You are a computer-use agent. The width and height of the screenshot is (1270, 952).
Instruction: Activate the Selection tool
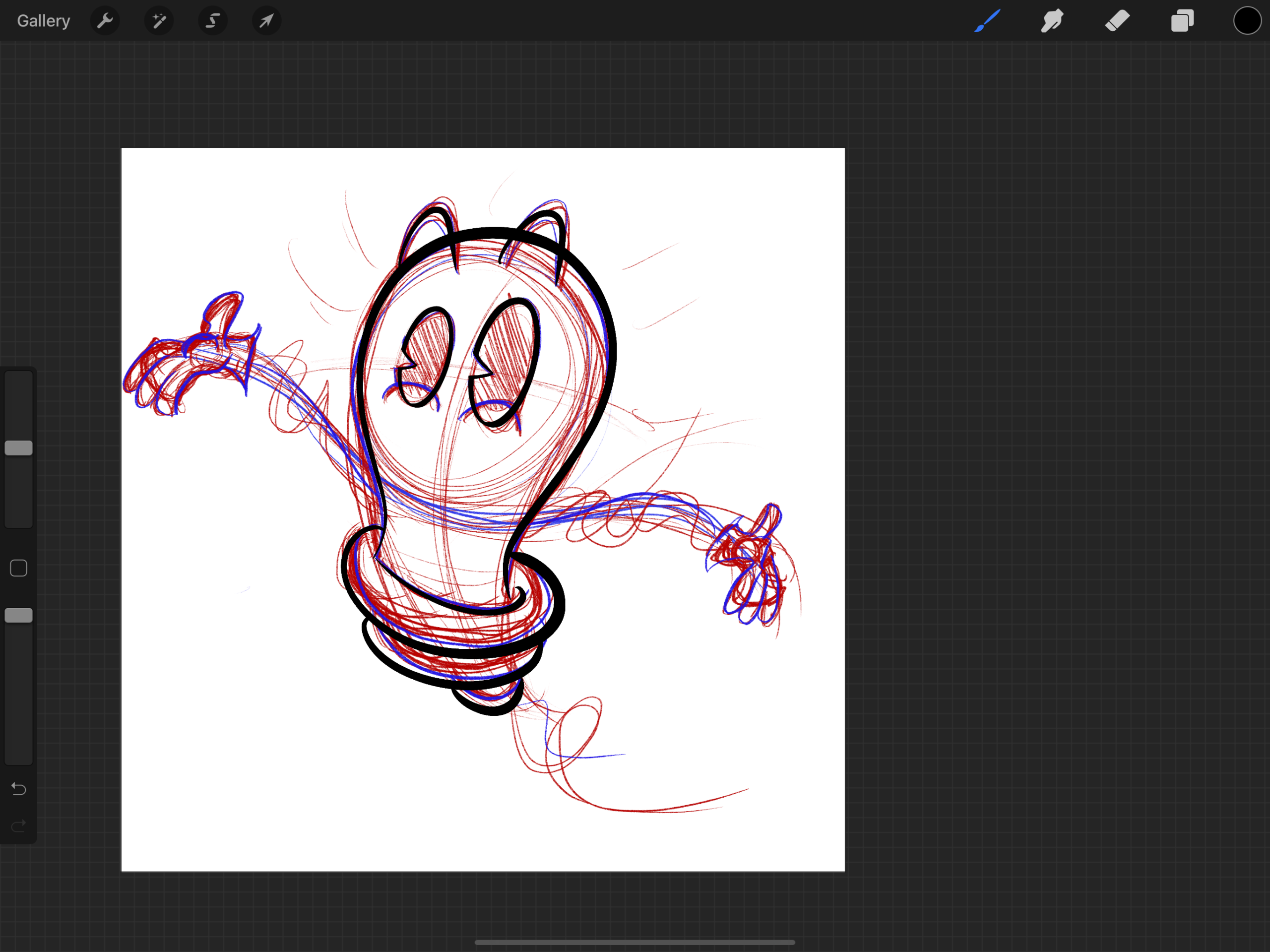coord(213,21)
